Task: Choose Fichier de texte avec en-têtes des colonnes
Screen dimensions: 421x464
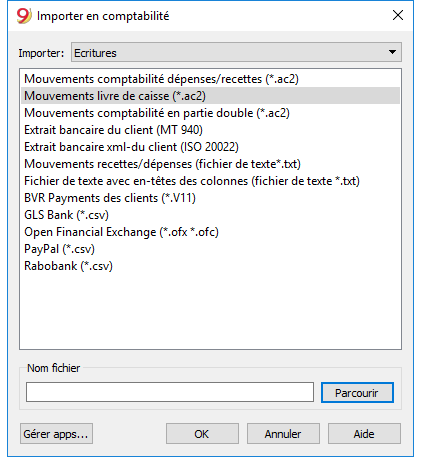Action: [x=210, y=181]
